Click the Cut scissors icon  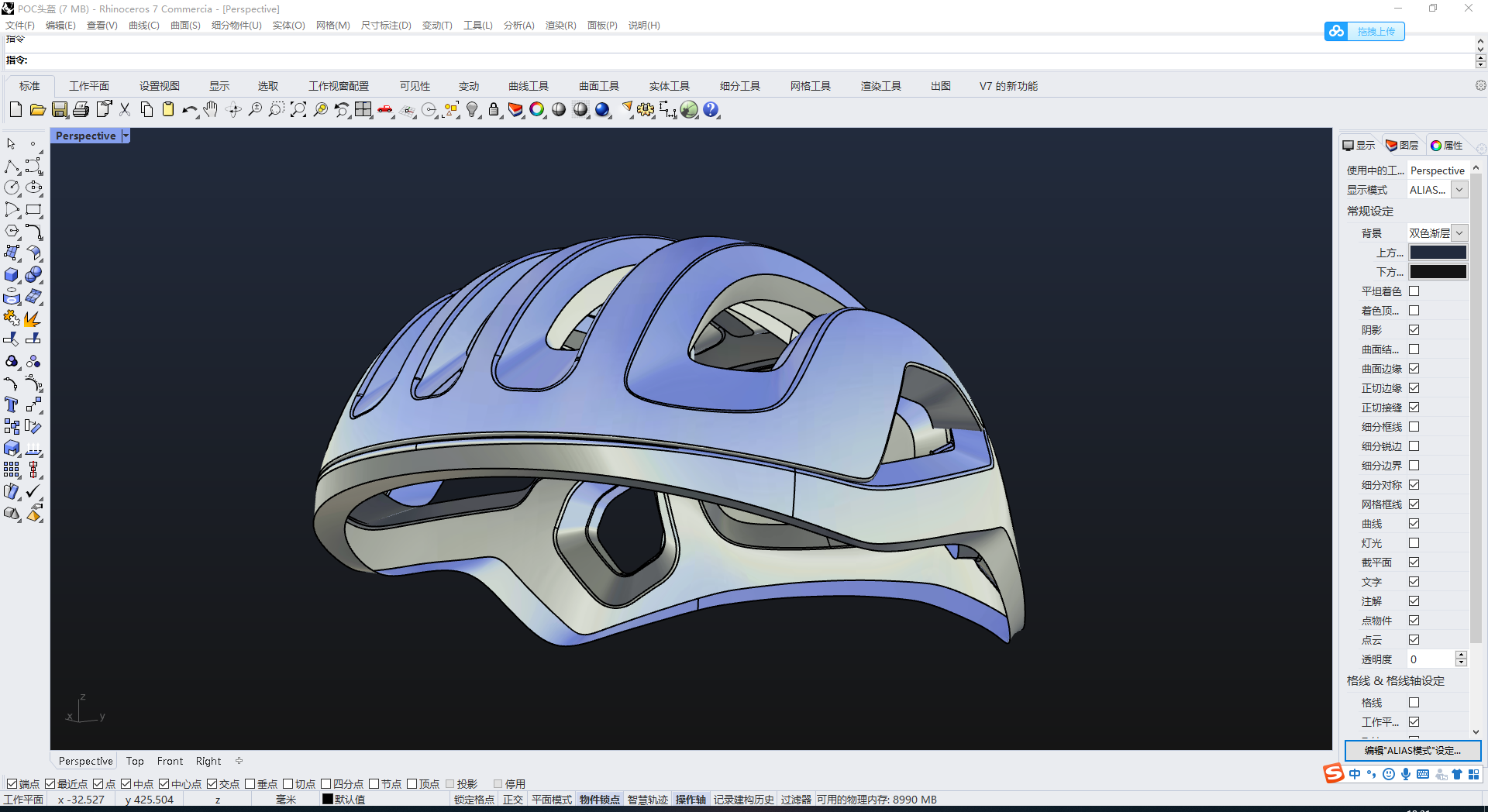point(125,109)
